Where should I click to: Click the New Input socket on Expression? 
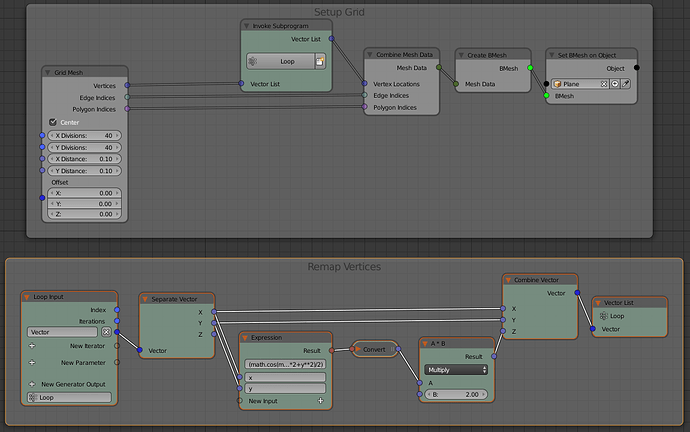[239, 401]
